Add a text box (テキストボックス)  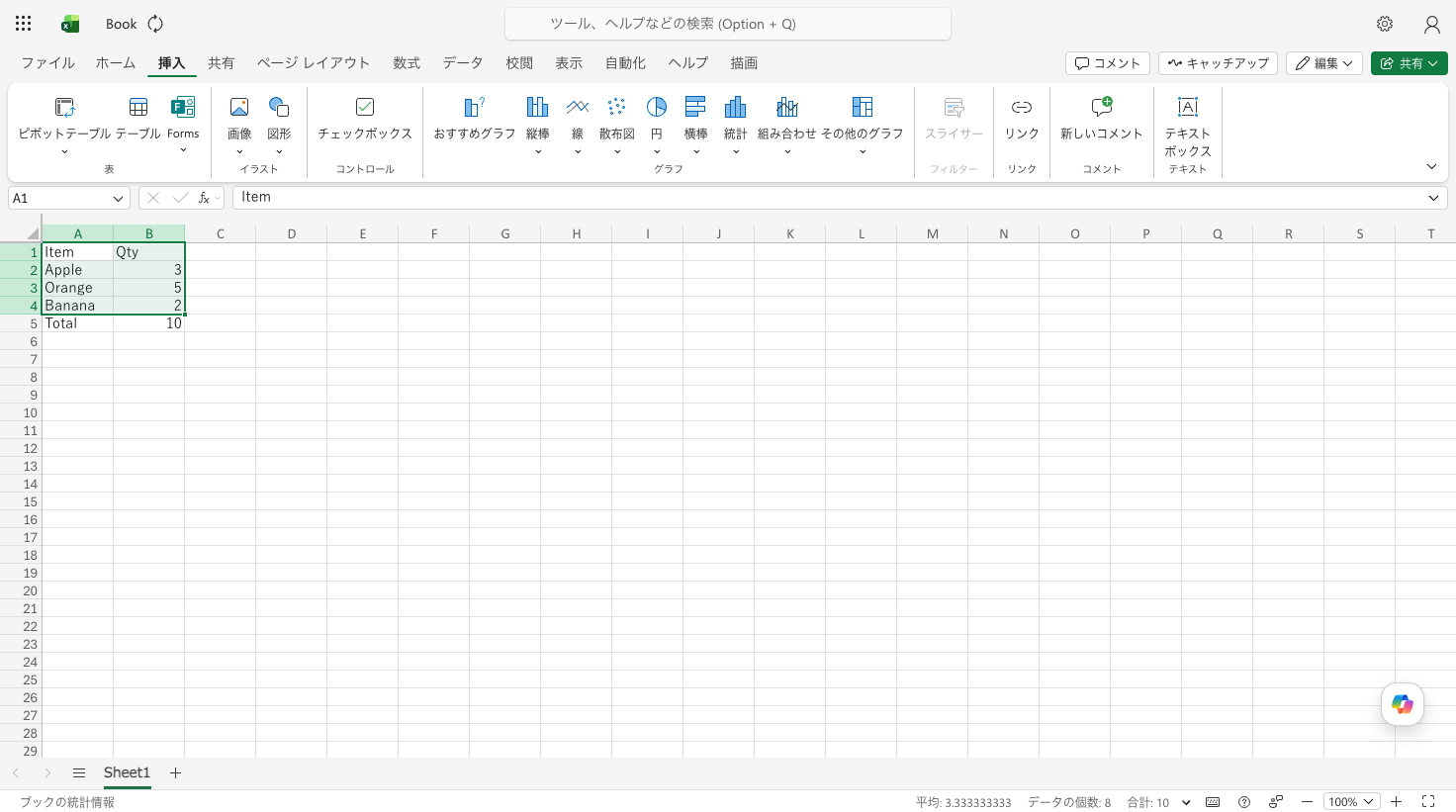click(1188, 107)
